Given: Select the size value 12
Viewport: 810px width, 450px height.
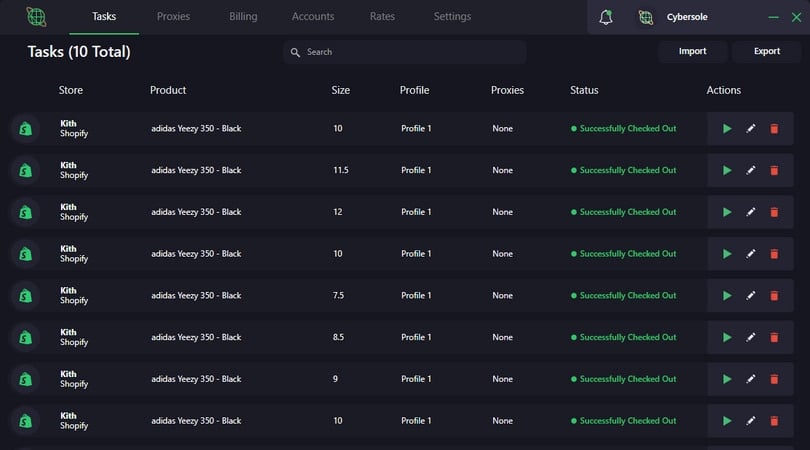Looking at the screenshot, I should (x=337, y=212).
